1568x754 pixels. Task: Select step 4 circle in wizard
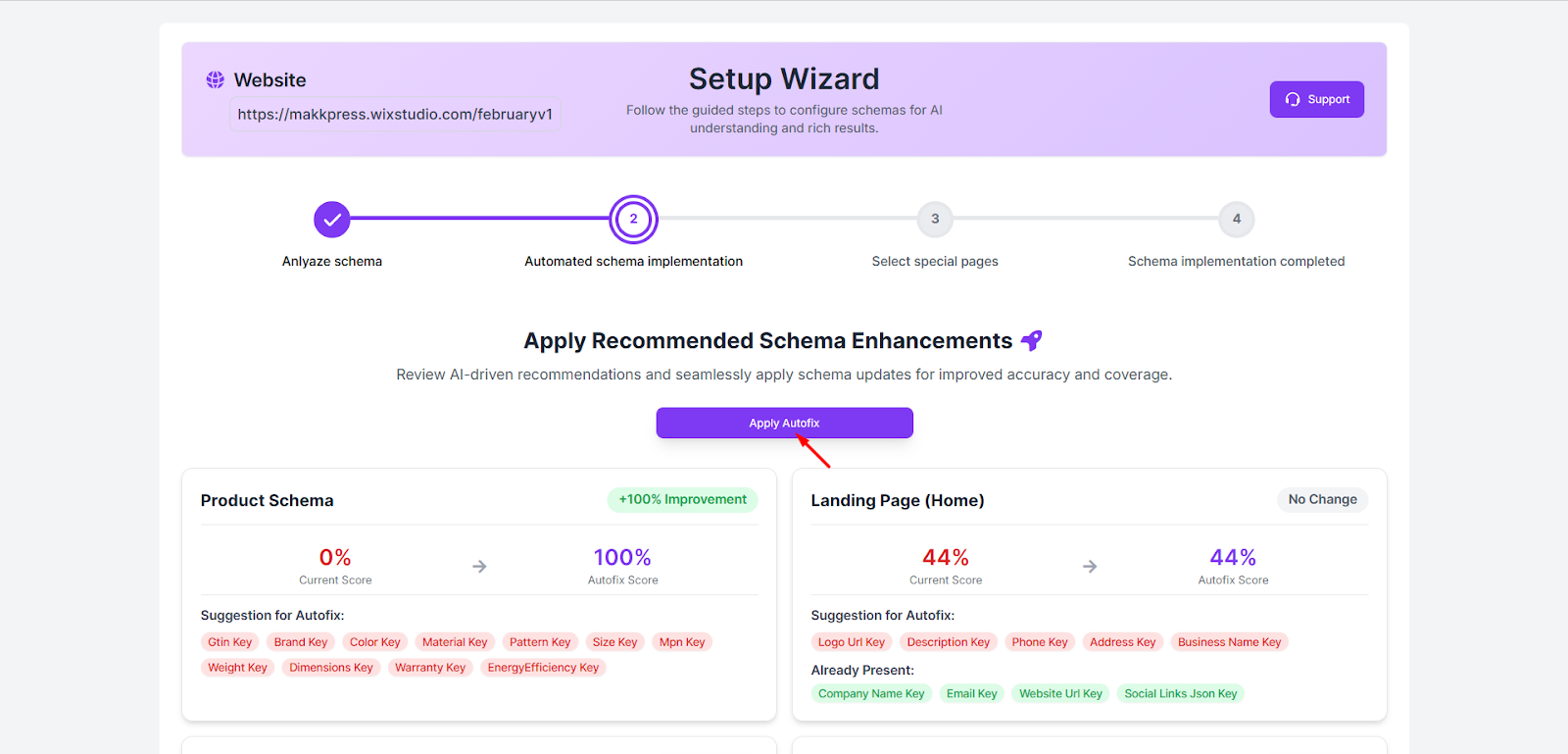1236,220
